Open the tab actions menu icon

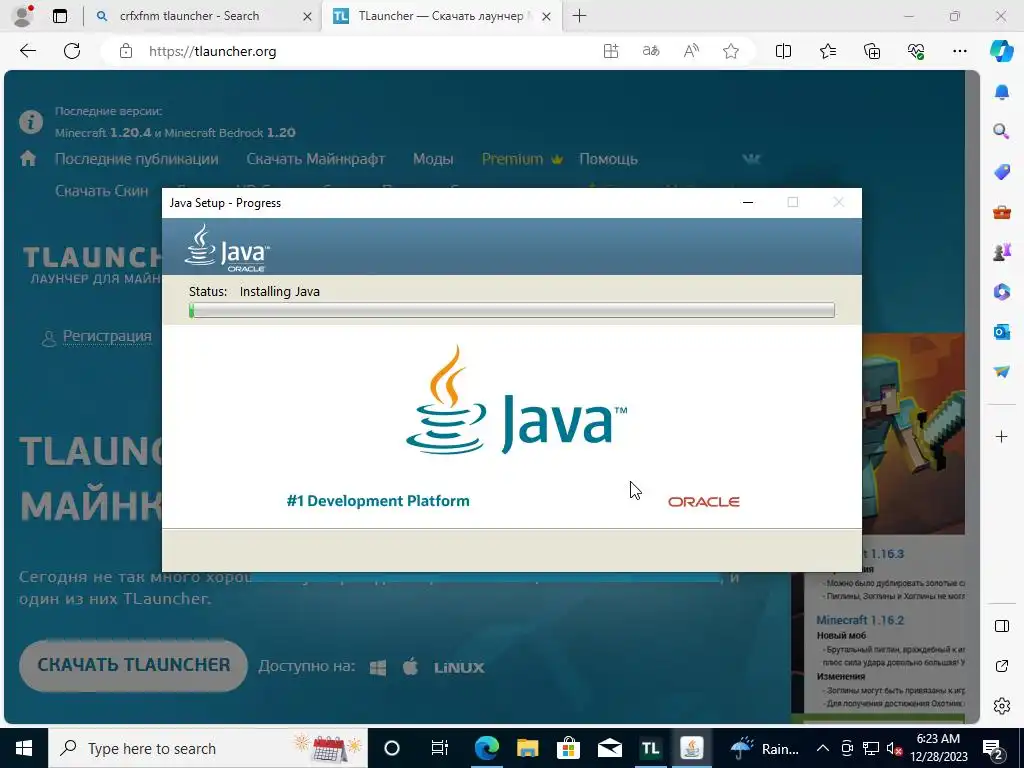tap(60, 16)
